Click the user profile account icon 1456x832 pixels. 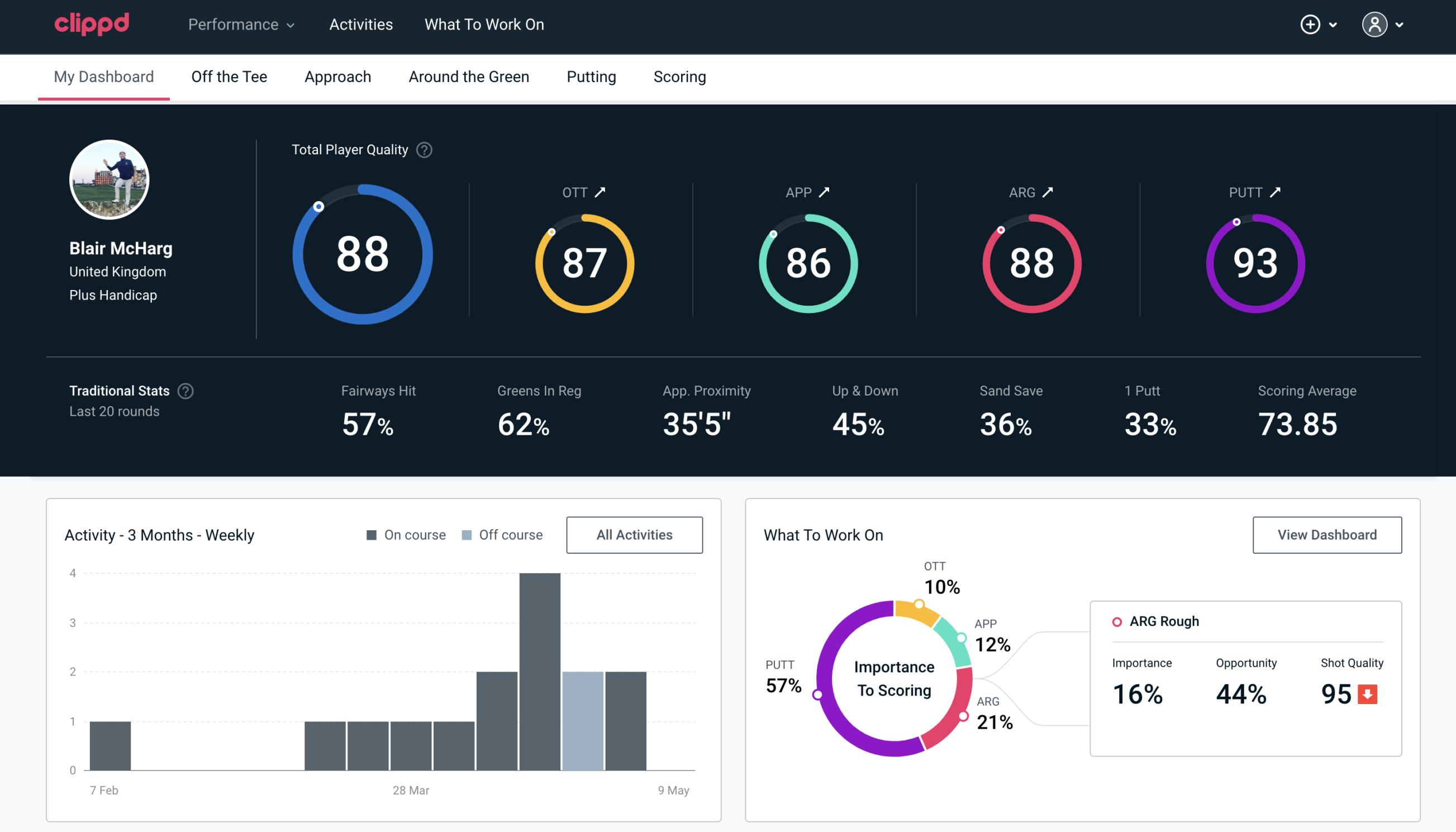click(1375, 25)
